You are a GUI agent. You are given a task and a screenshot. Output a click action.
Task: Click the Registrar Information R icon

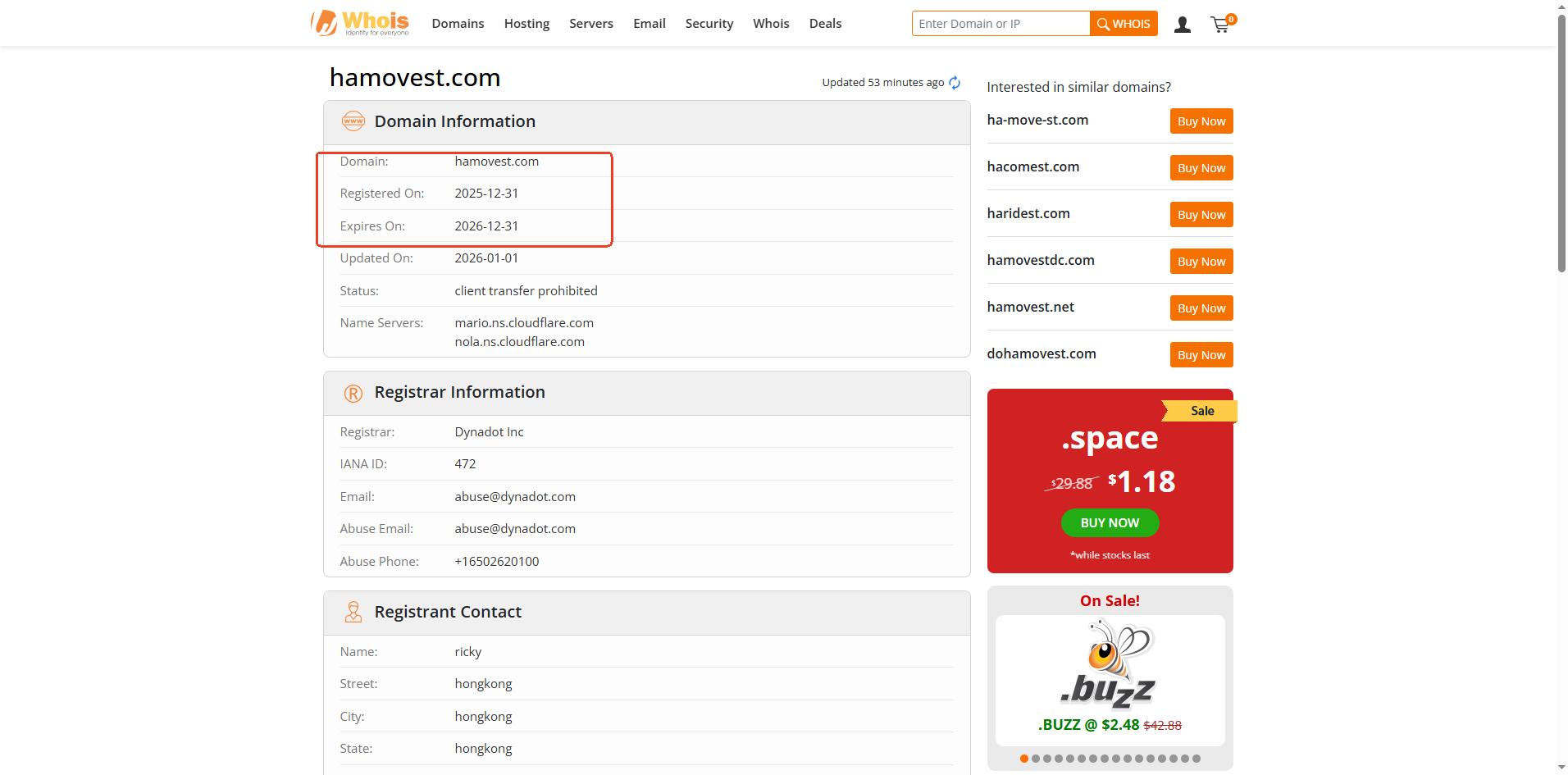pos(353,393)
